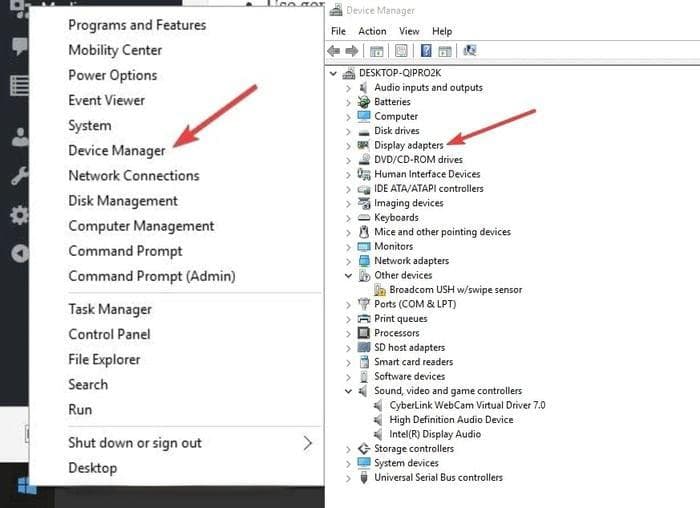The height and width of the screenshot is (508, 700).
Task: Open the File menu in Device Manager
Action: [338, 31]
